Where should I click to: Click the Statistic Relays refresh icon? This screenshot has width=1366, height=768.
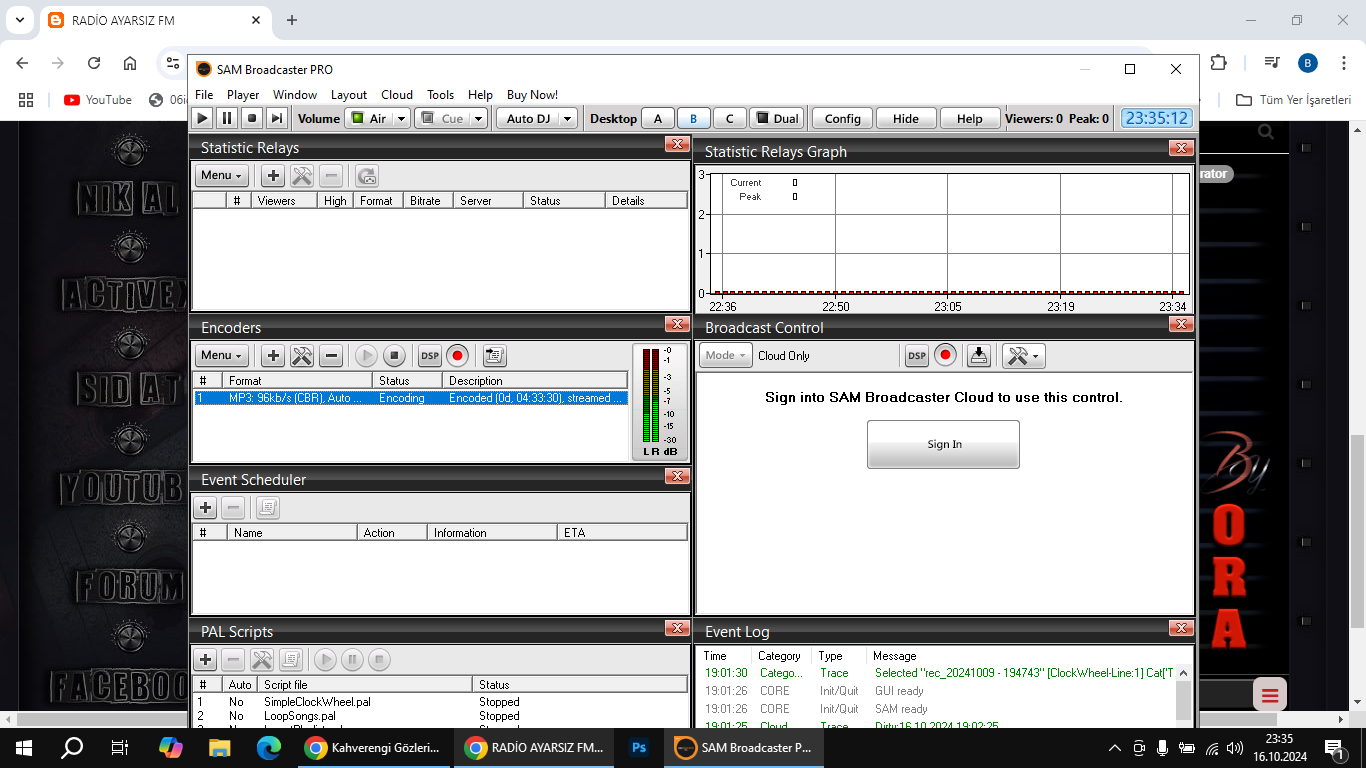coord(367,176)
